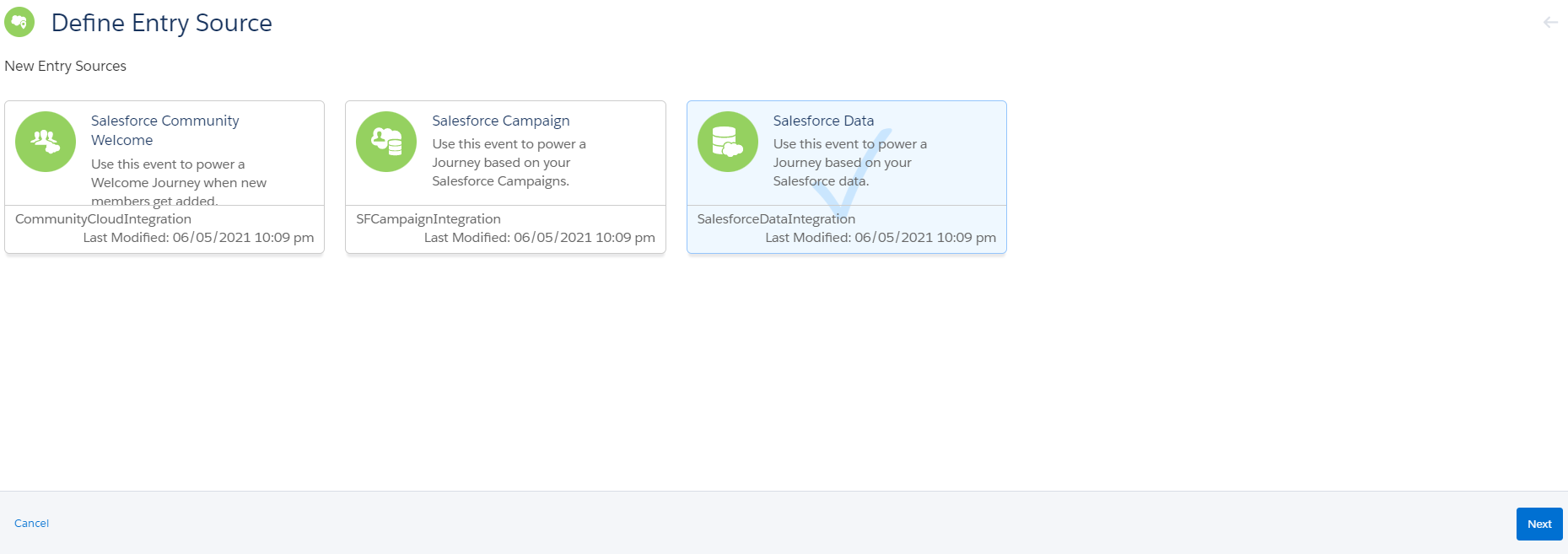This screenshot has width=1568, height=554.
Task: Click the Define Entry Source header icon
Action: click(x=19, y=22)
